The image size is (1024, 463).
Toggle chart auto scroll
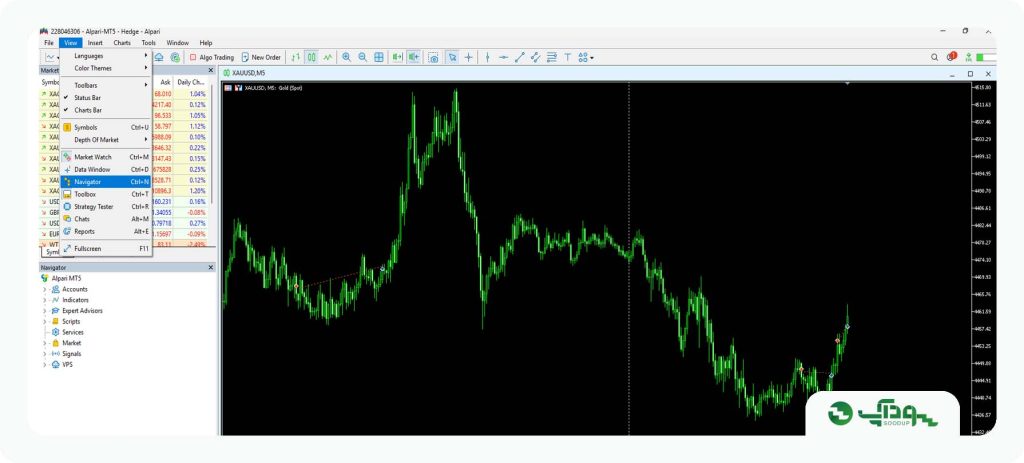click(x=397, y=57)
